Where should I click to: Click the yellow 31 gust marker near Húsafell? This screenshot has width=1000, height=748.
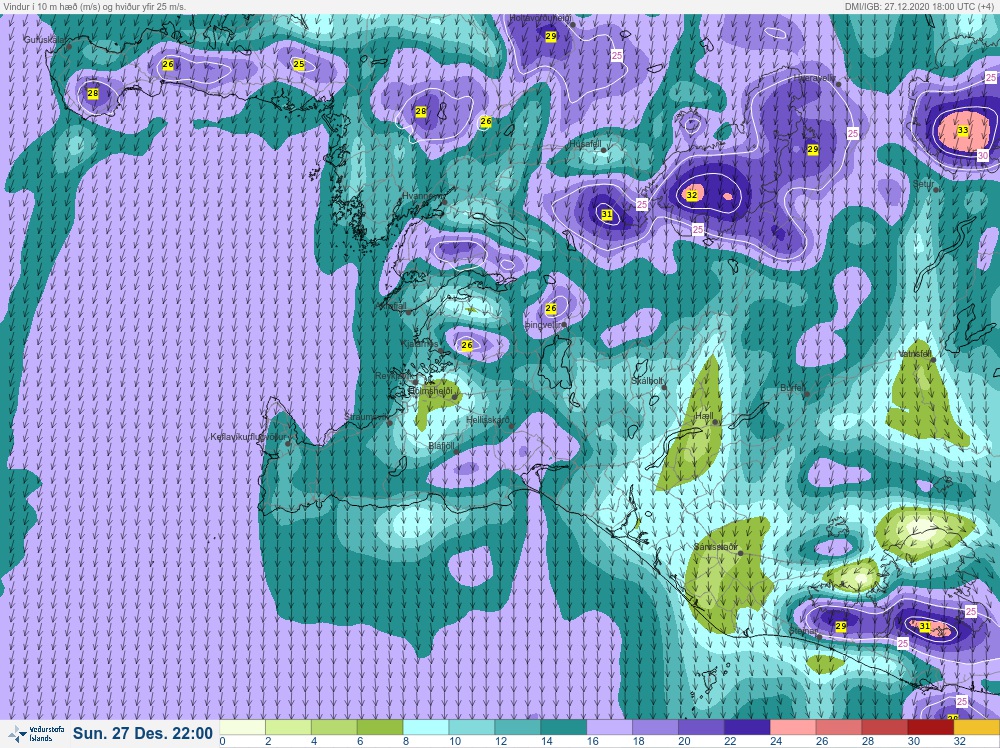[x=607, y=215]
